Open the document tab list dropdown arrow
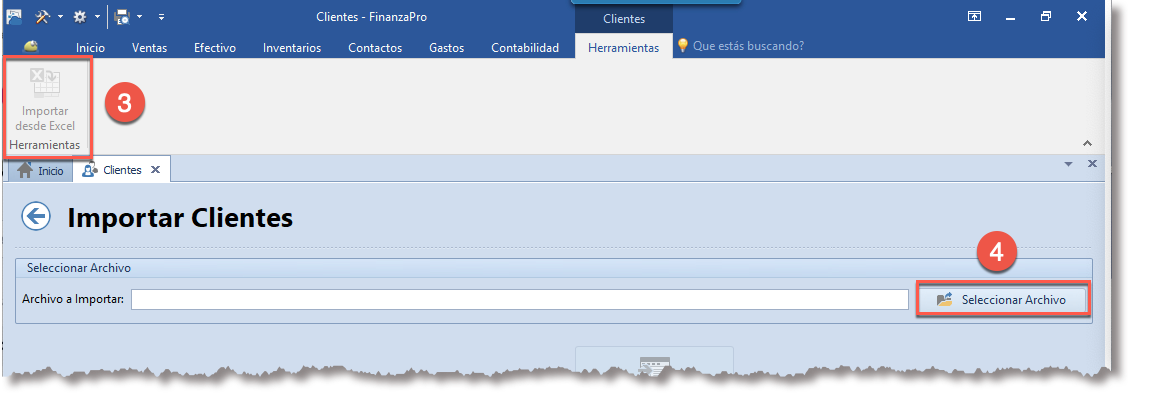 (1068, 164)
